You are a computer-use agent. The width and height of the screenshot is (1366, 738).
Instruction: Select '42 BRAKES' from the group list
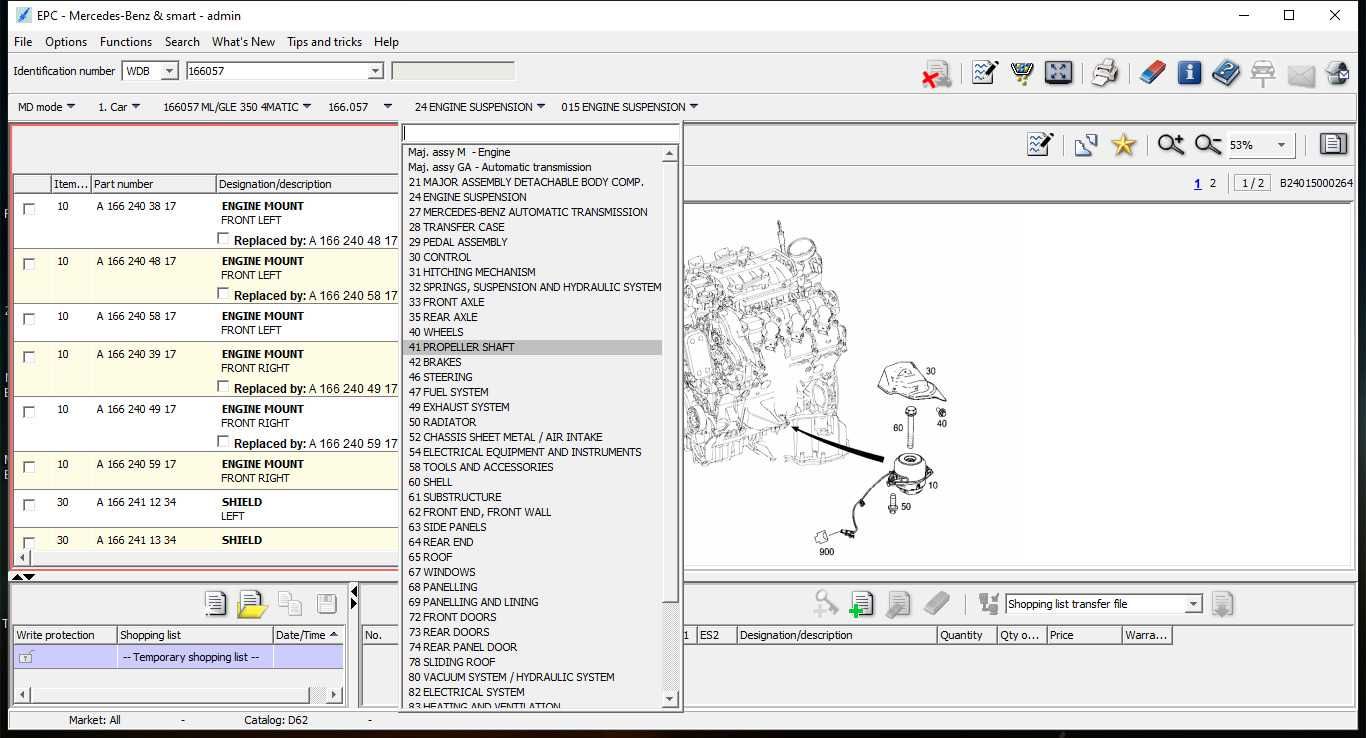coord(533,362)
